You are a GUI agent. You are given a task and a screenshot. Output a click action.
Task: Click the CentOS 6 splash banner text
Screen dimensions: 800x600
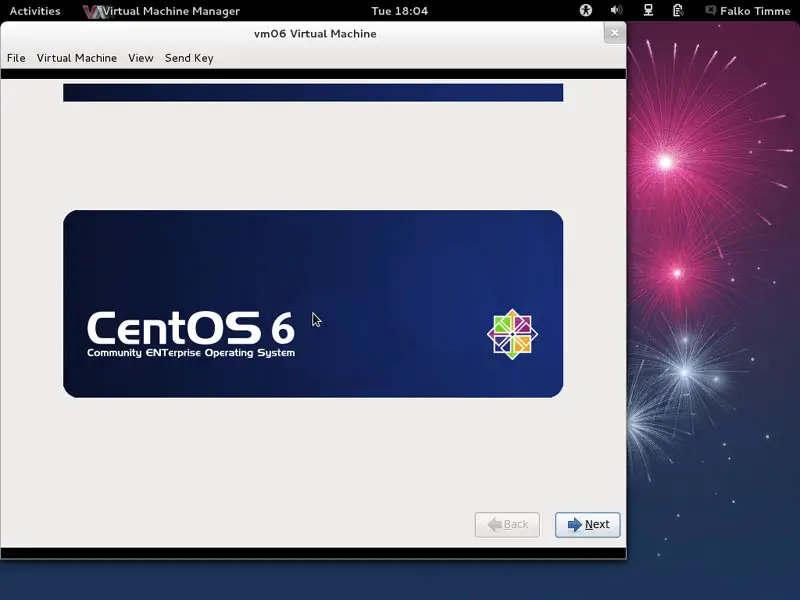tap(190, 328)
